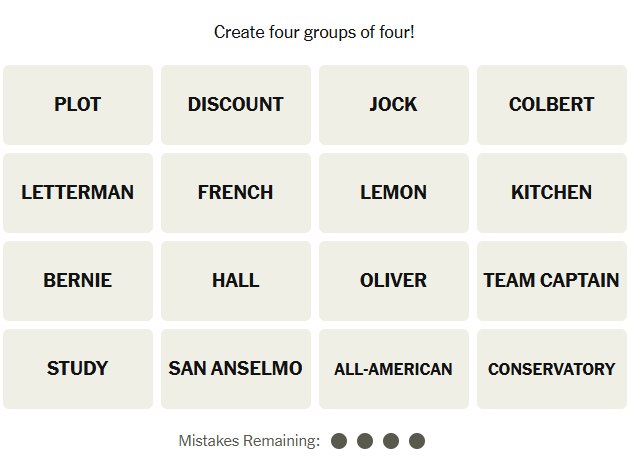Pick the JOCK word tile
Image resolution: width=630 pixels, height=457 pixels.
(x=394, y=105)
